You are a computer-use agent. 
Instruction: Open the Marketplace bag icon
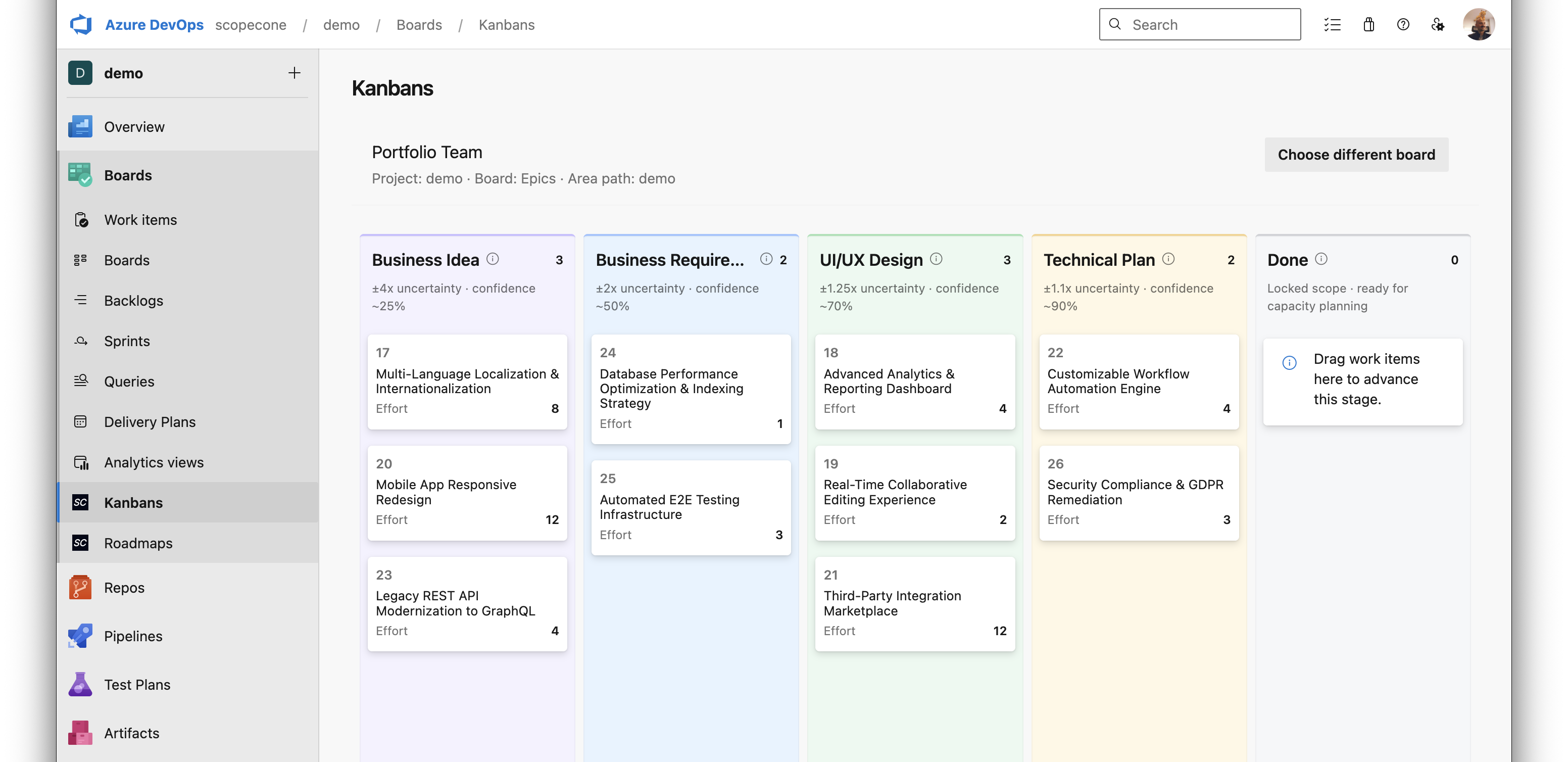coord(1368,24)
